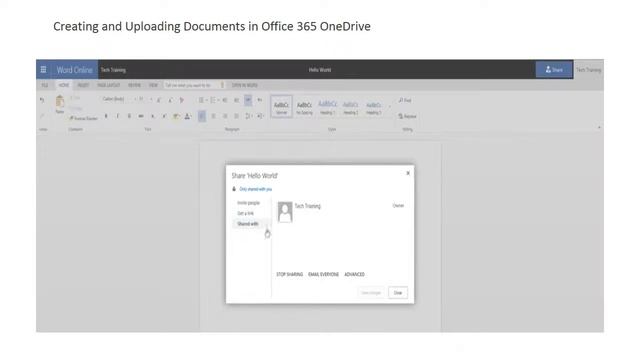Switch to the HOME ribbon tab
This screenshot has height=360, width=640.
click(x=64, y=85)
